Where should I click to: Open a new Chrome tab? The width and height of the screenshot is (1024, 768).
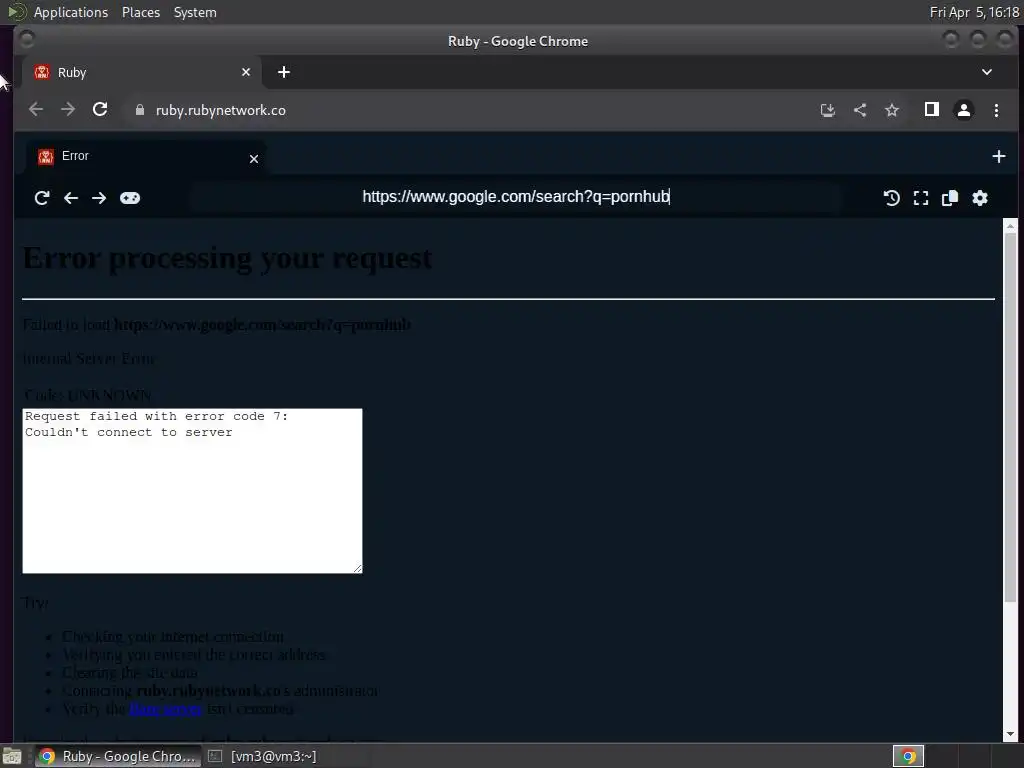click(x=283, y=72)
